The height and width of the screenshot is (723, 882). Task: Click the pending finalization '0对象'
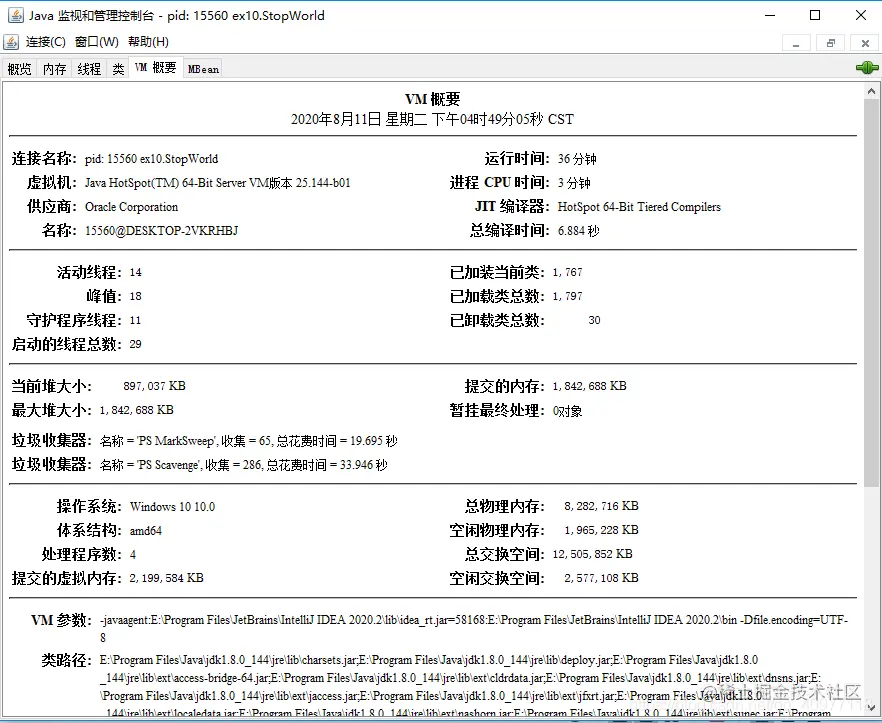[567, 411]
